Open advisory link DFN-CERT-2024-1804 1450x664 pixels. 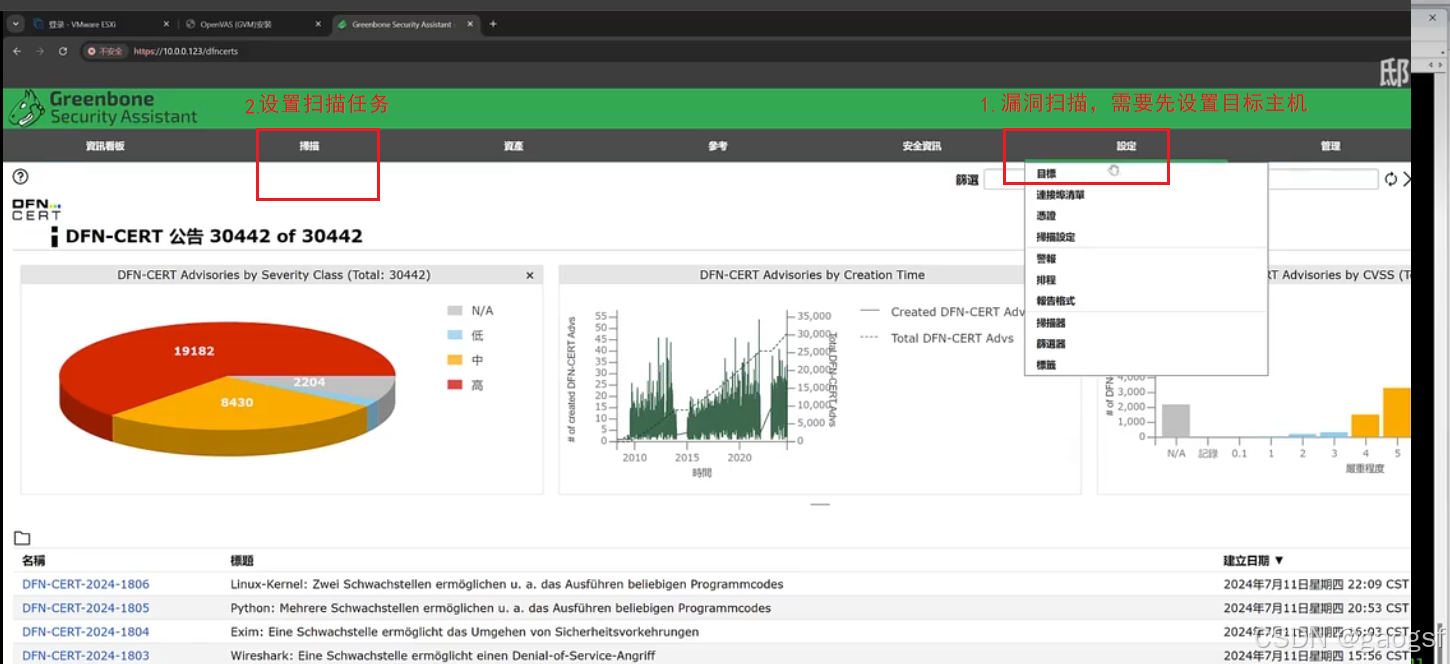(86, 632)
